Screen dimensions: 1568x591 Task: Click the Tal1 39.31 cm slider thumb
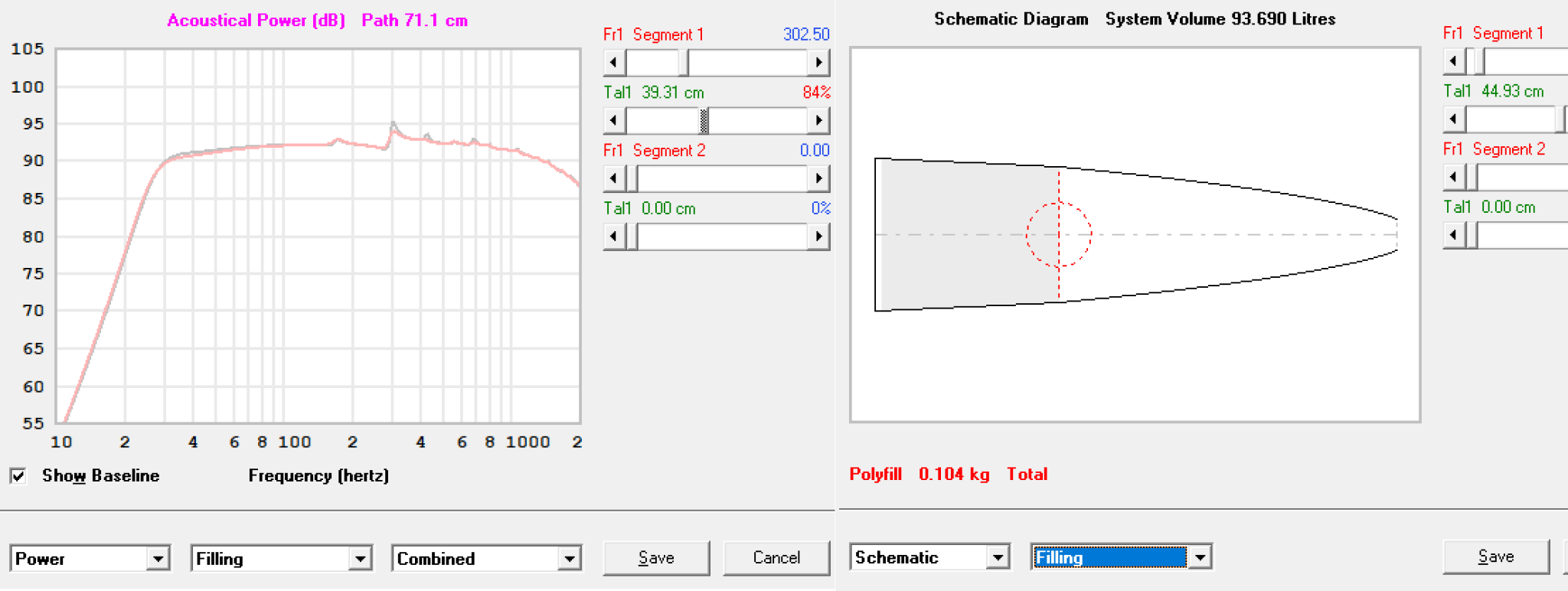pos(704,120)
